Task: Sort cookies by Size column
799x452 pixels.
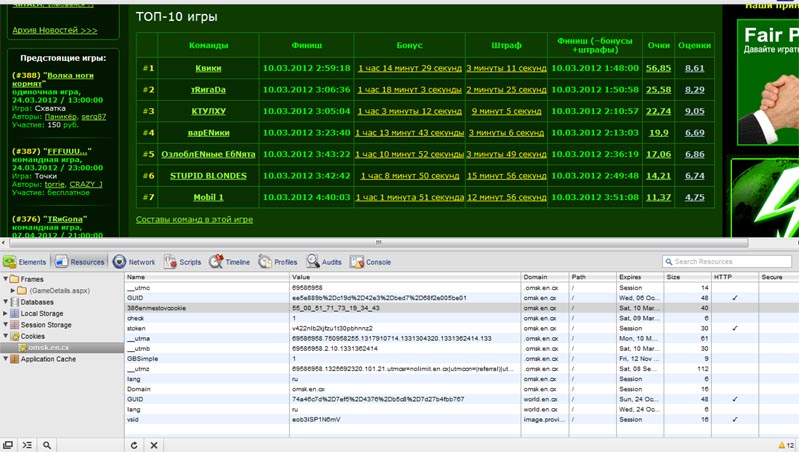Action: point(687,277)
